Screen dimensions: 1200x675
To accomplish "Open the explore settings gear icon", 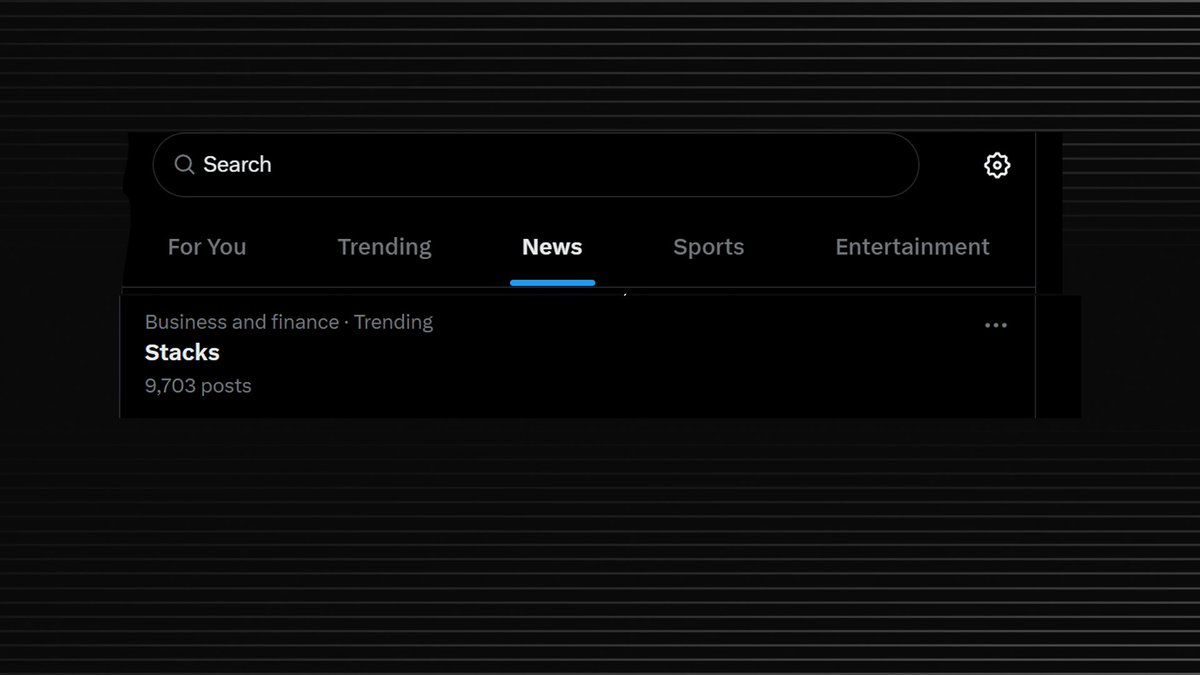I will click(997, 165).
